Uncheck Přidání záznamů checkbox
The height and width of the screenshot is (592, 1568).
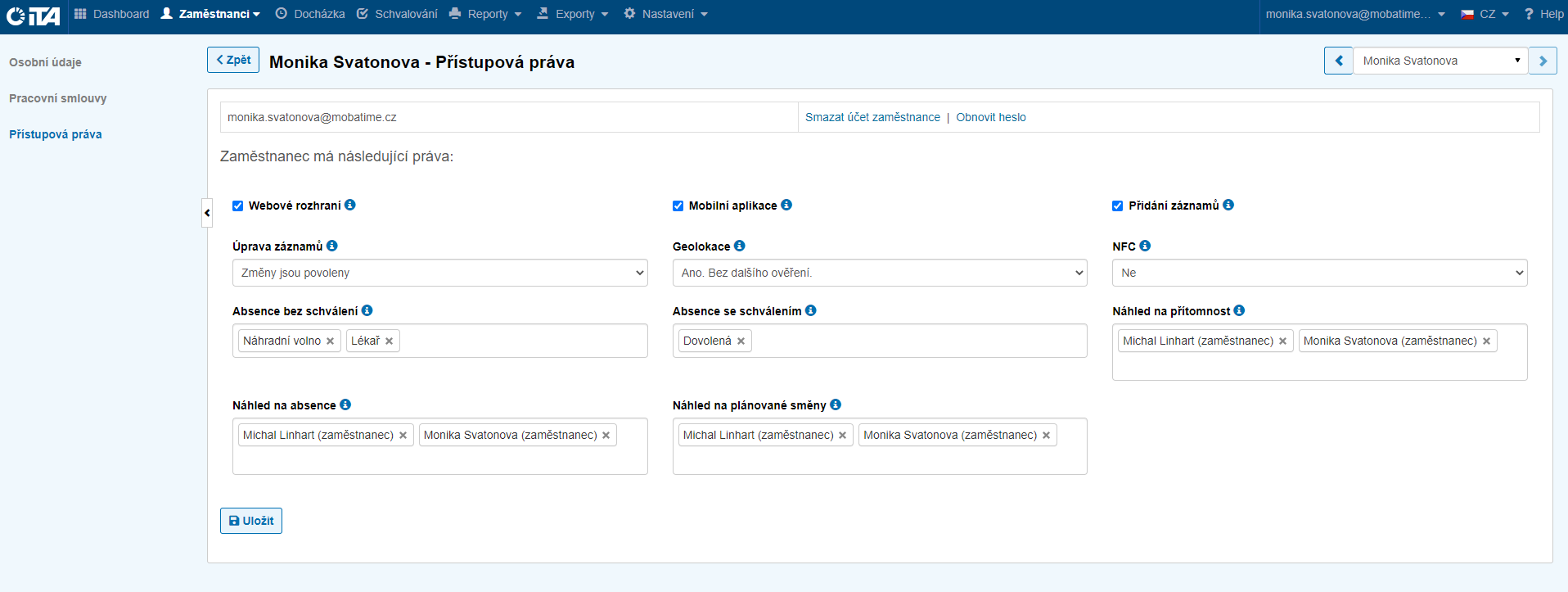click(1118, 206)
